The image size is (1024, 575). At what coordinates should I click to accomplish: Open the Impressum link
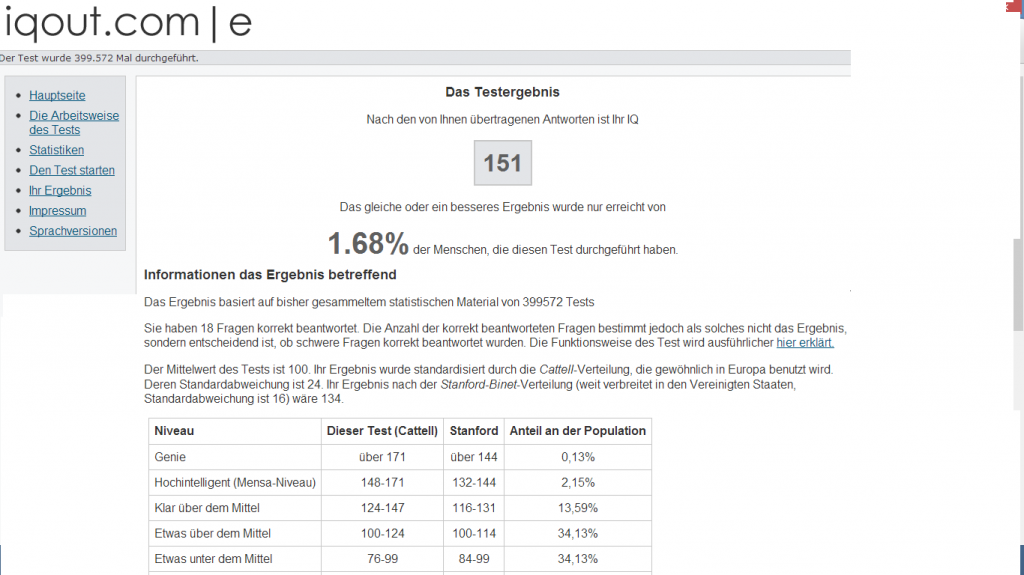click(57, 211)
